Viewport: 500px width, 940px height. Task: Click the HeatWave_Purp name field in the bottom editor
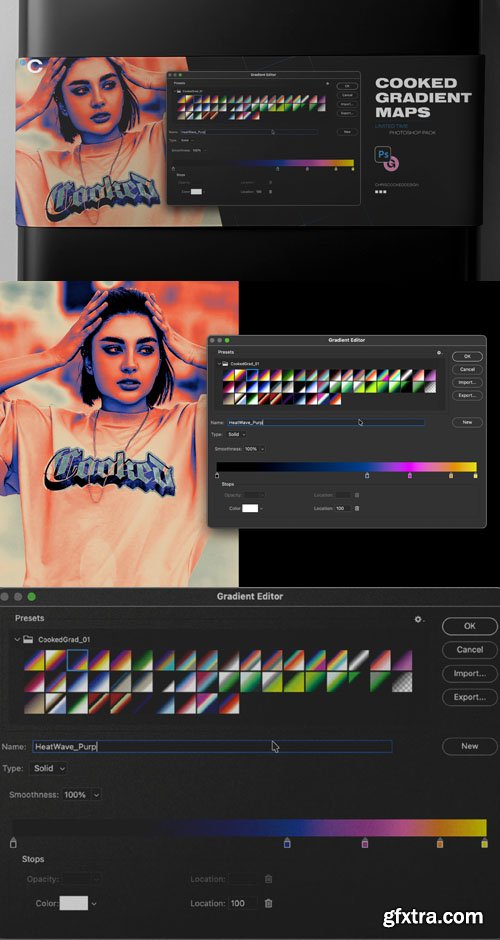point(212,746)
